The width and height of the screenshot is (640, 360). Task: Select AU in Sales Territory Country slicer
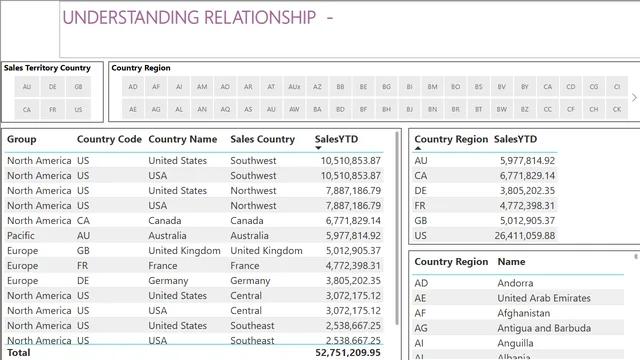pyautogui.click(x=27, y=87)
